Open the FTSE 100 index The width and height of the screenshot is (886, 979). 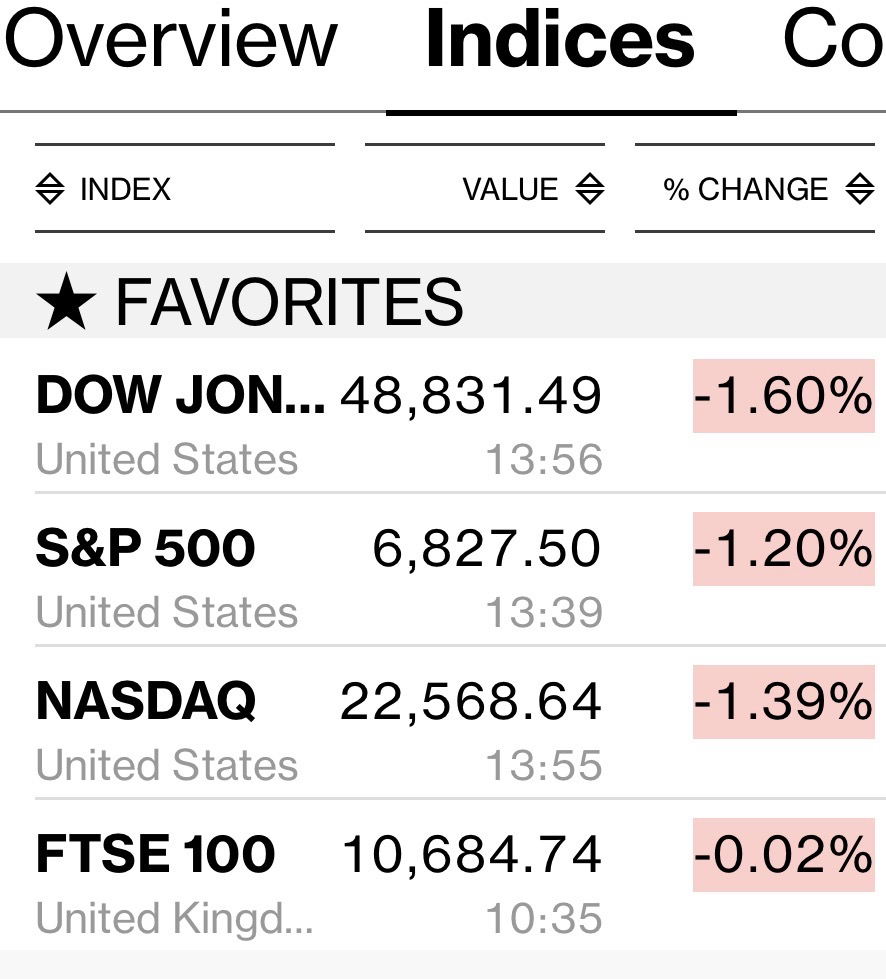tap(155, 855)
